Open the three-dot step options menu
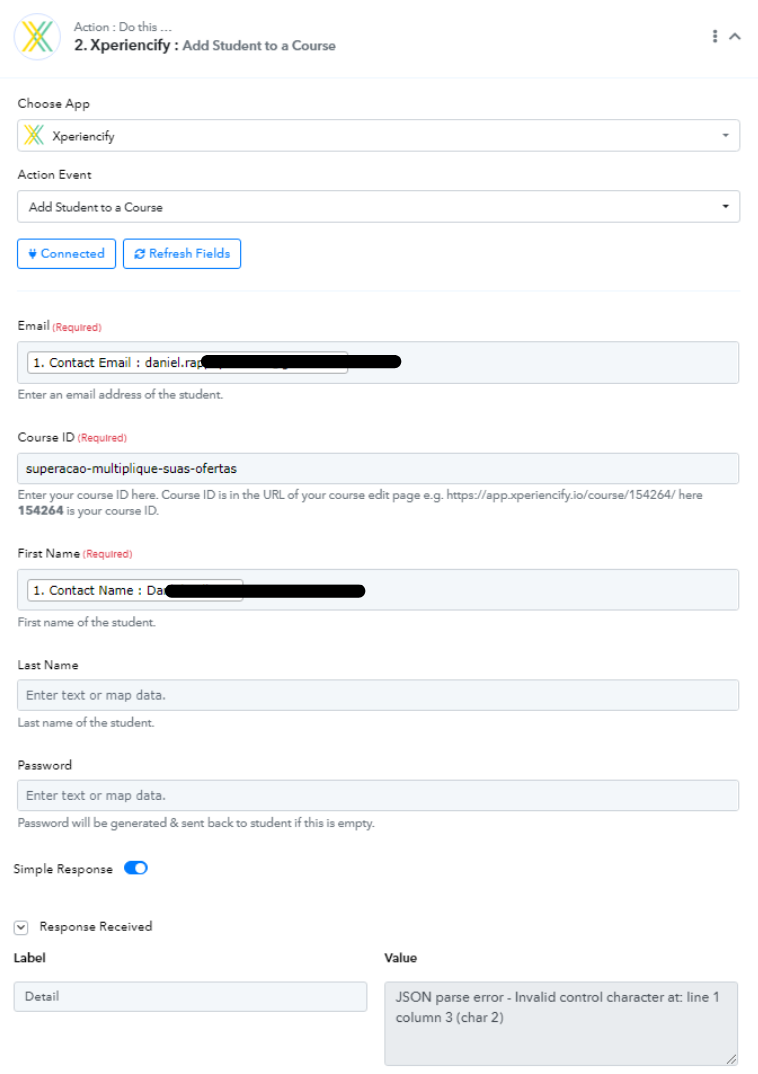 click(x=715, y=36)
